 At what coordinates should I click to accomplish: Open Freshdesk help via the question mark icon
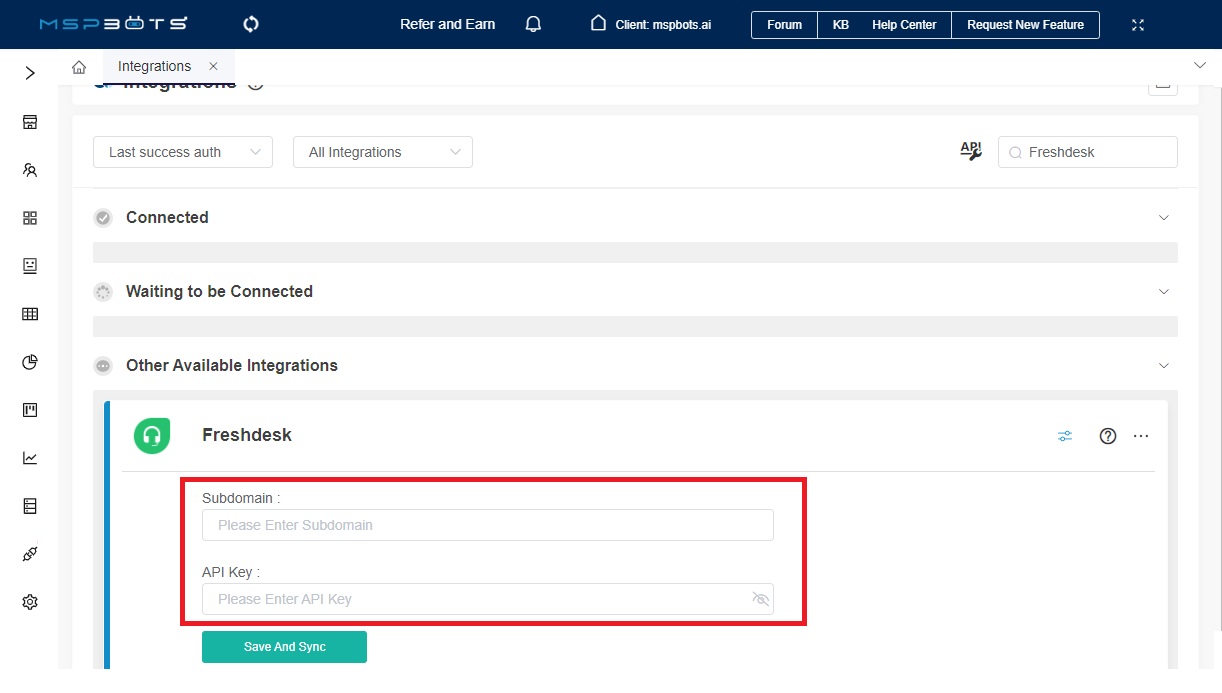1107,435
